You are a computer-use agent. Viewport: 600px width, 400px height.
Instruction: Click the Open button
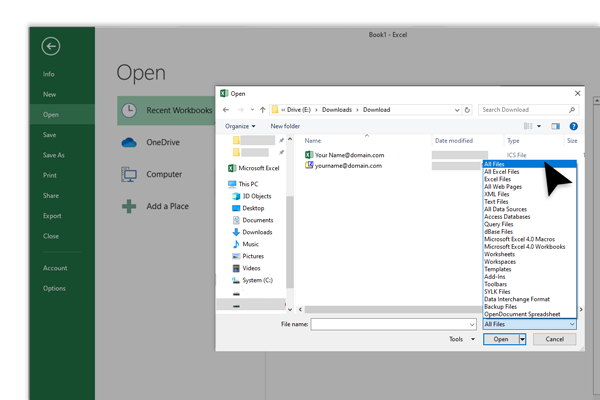[x=501, y=339]
